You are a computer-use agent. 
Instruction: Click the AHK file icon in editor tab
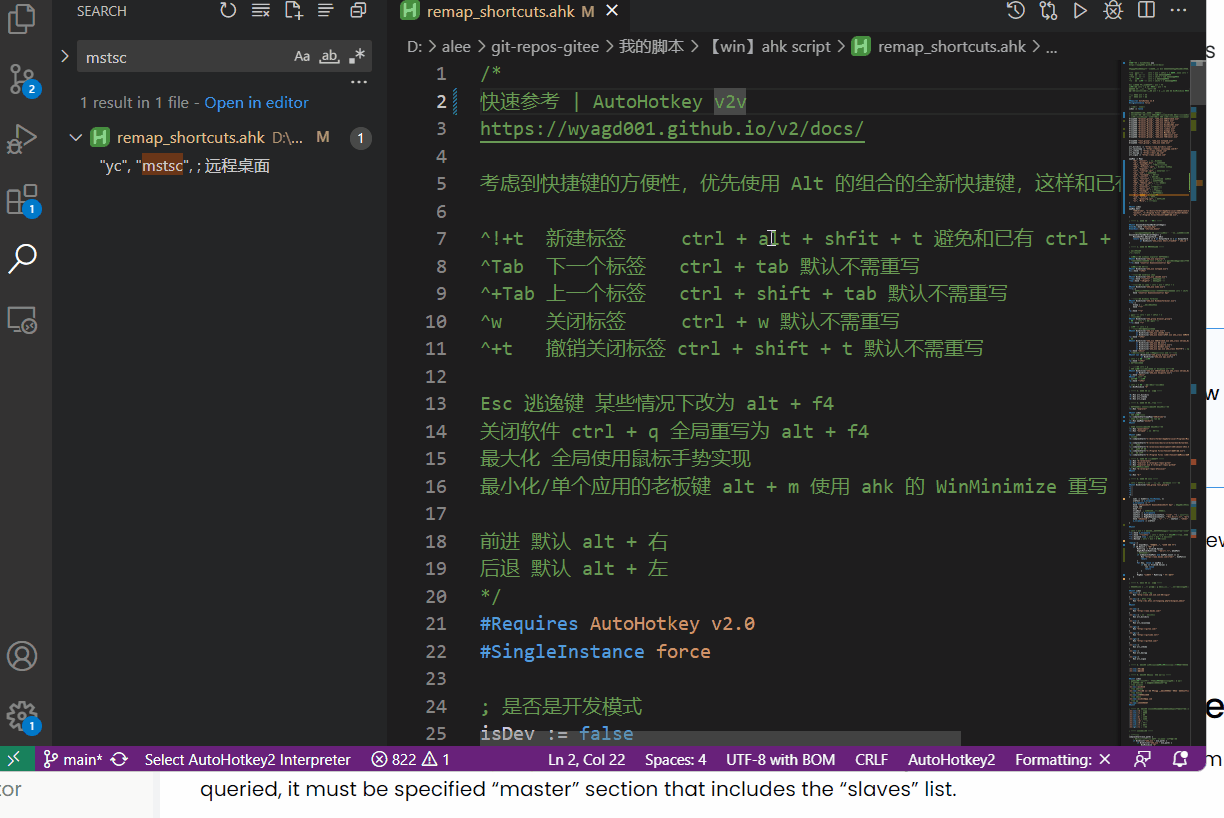tap(410, 12)
